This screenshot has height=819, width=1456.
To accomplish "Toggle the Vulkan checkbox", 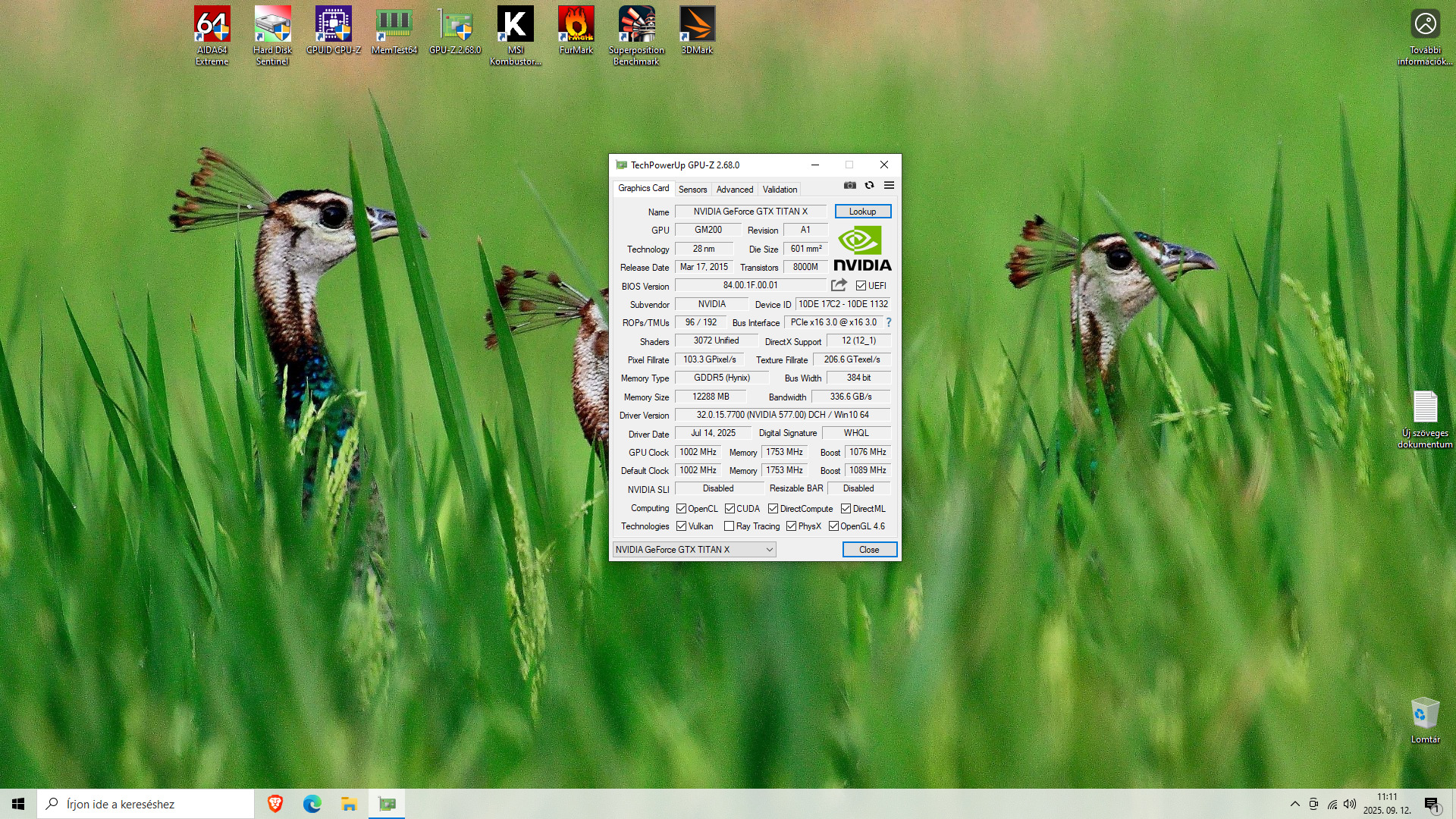I will 681,526.
